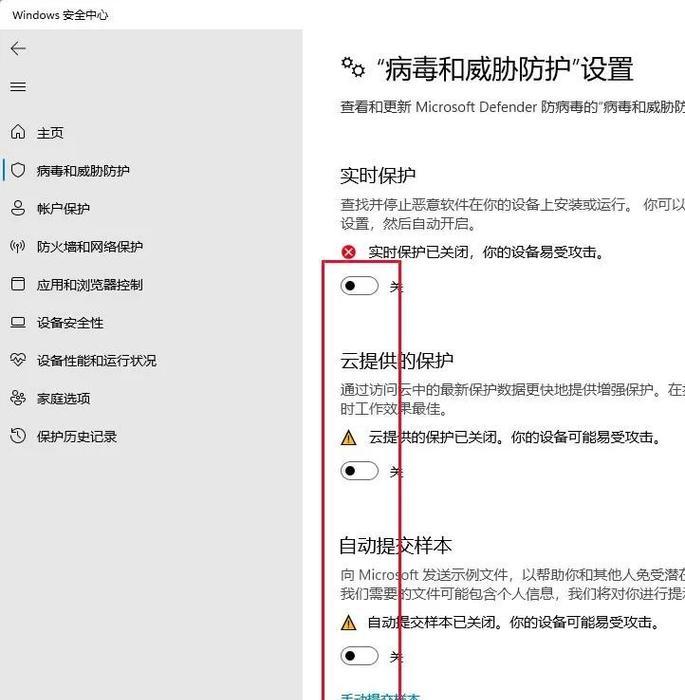Click the clock icon for 保护历史记录
Screen dimensions: 685x700
(x=18, y=436)
